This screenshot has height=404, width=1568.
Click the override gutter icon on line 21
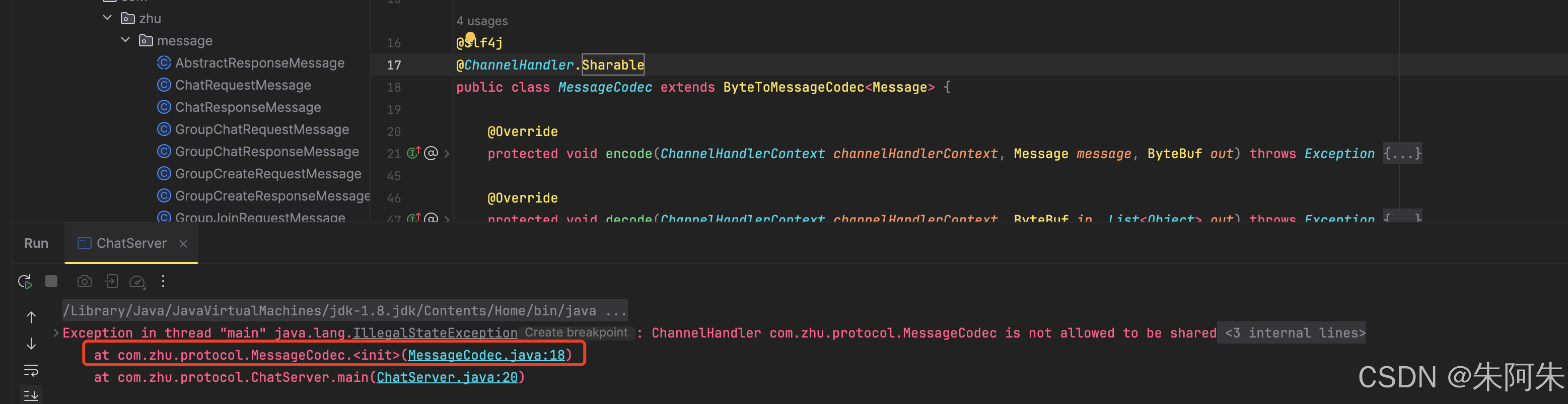[414, 153]
